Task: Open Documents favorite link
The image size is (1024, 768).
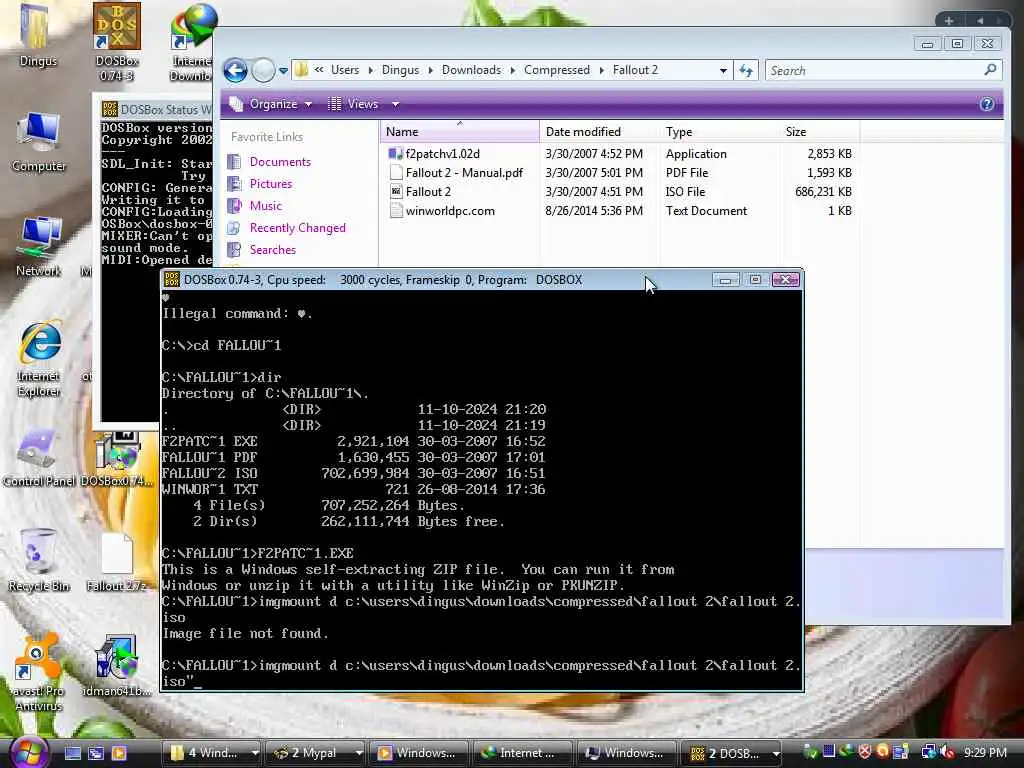Action: [x=280, y=162]
